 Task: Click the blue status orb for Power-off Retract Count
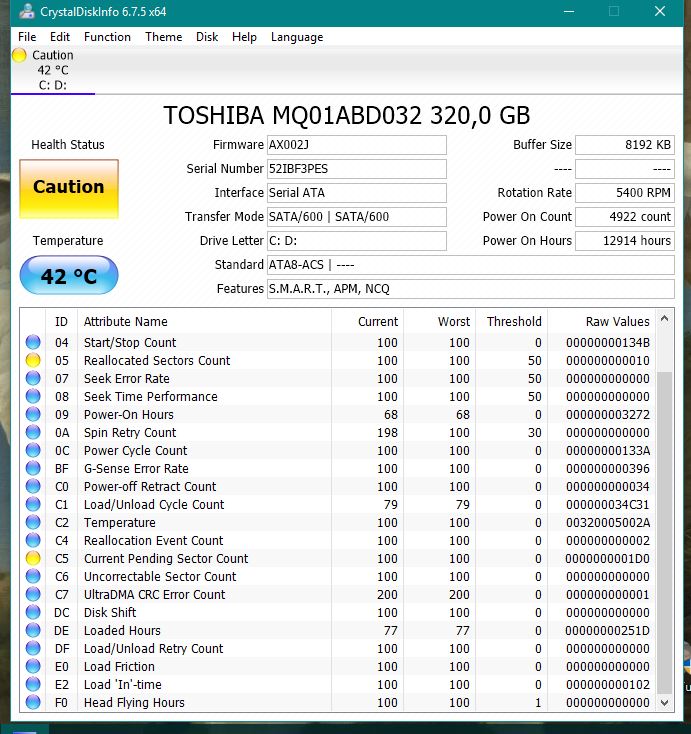pyautogui.click(x=33, y=486)
